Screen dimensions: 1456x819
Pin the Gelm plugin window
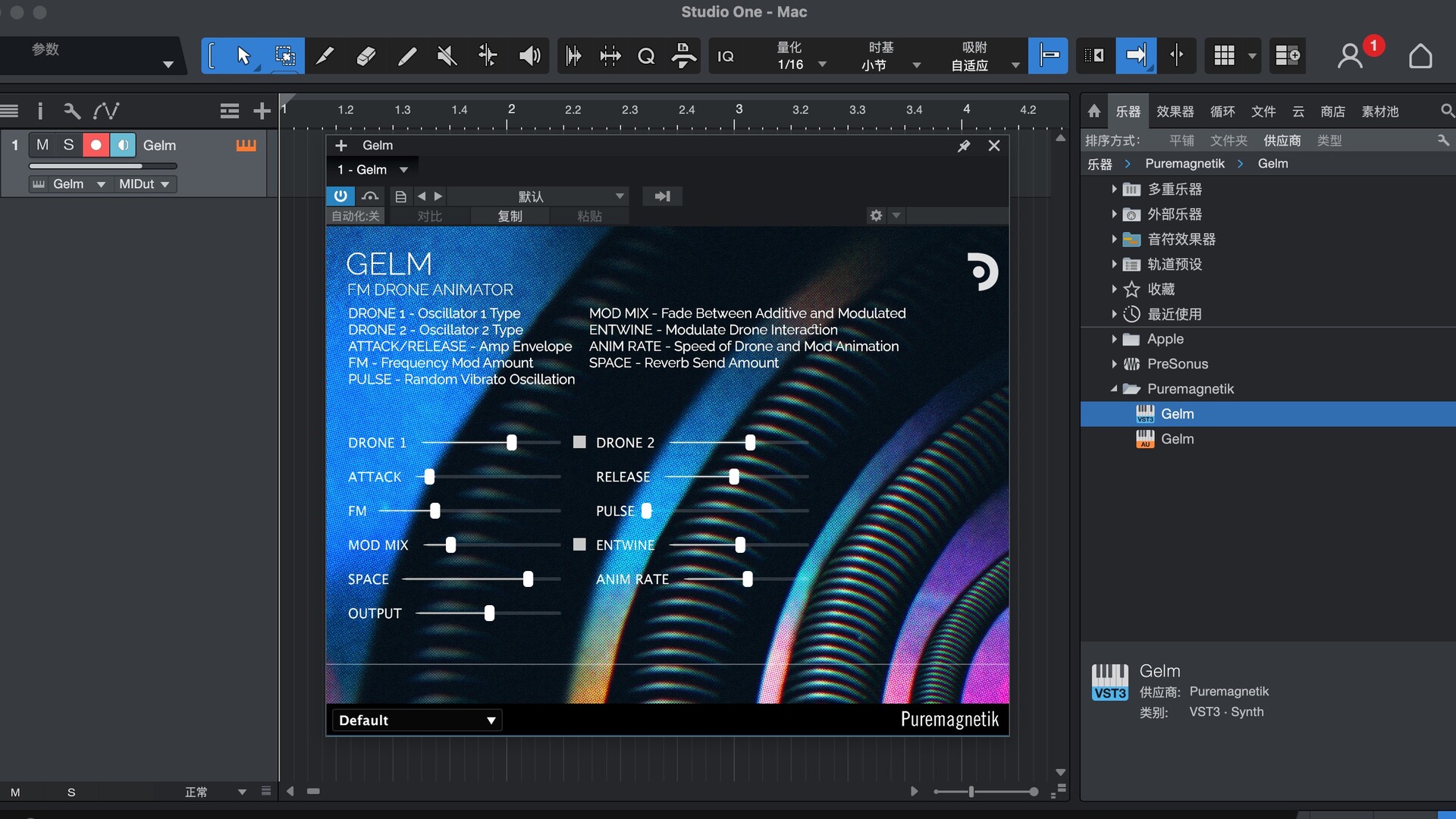tap(964, 146)
